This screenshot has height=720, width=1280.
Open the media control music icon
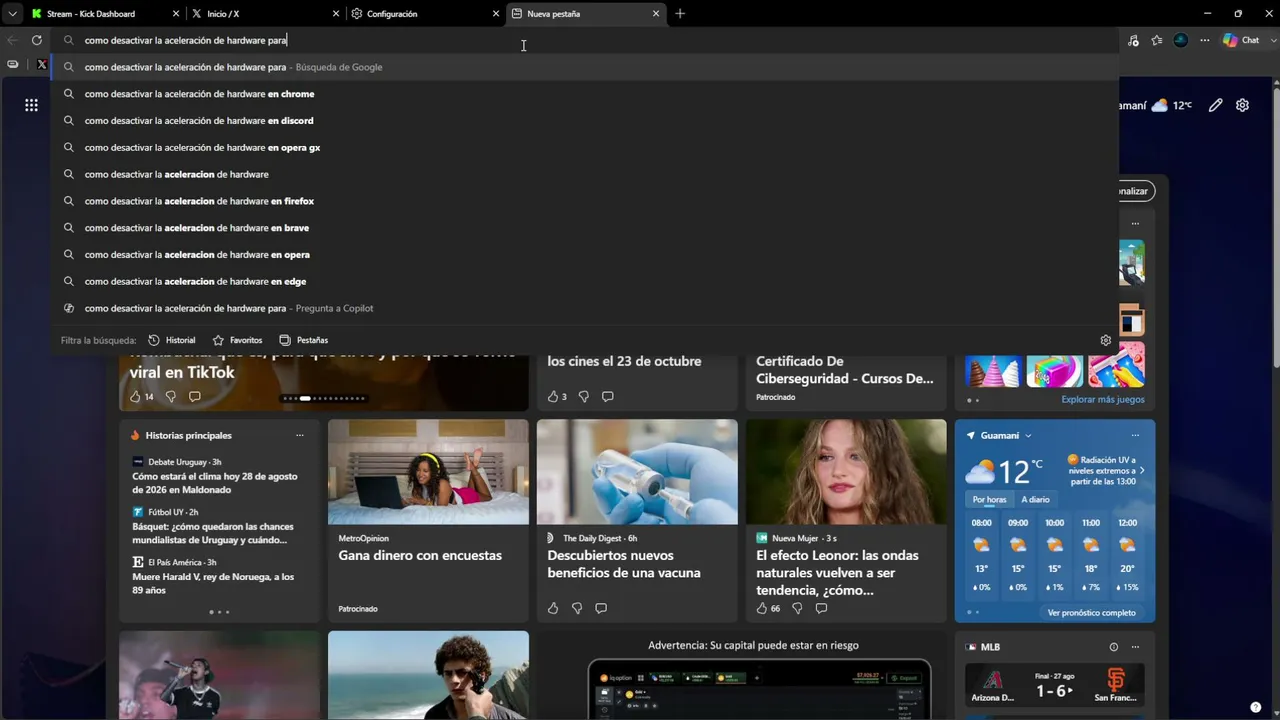[1133, 40]
